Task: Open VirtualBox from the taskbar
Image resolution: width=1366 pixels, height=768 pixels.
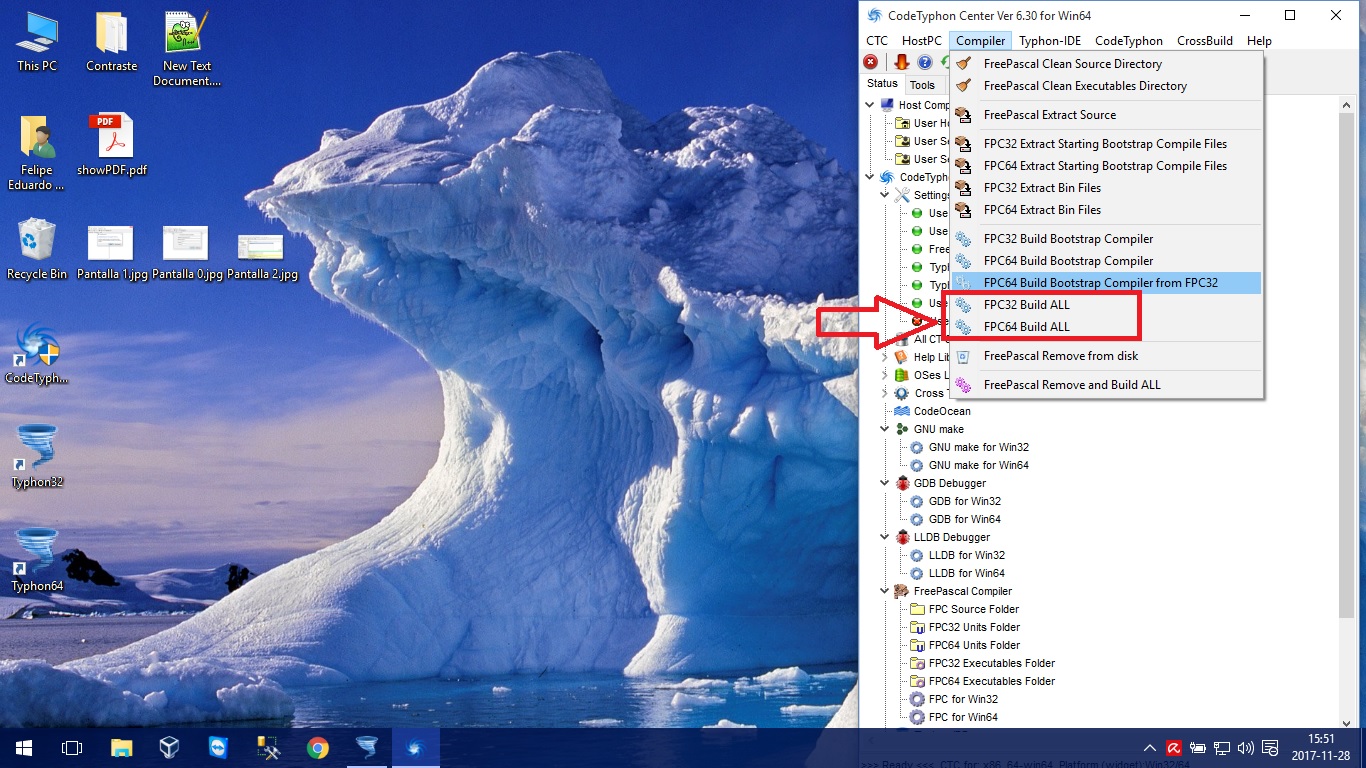Action: pyautogui.click(x=169, y=748)
